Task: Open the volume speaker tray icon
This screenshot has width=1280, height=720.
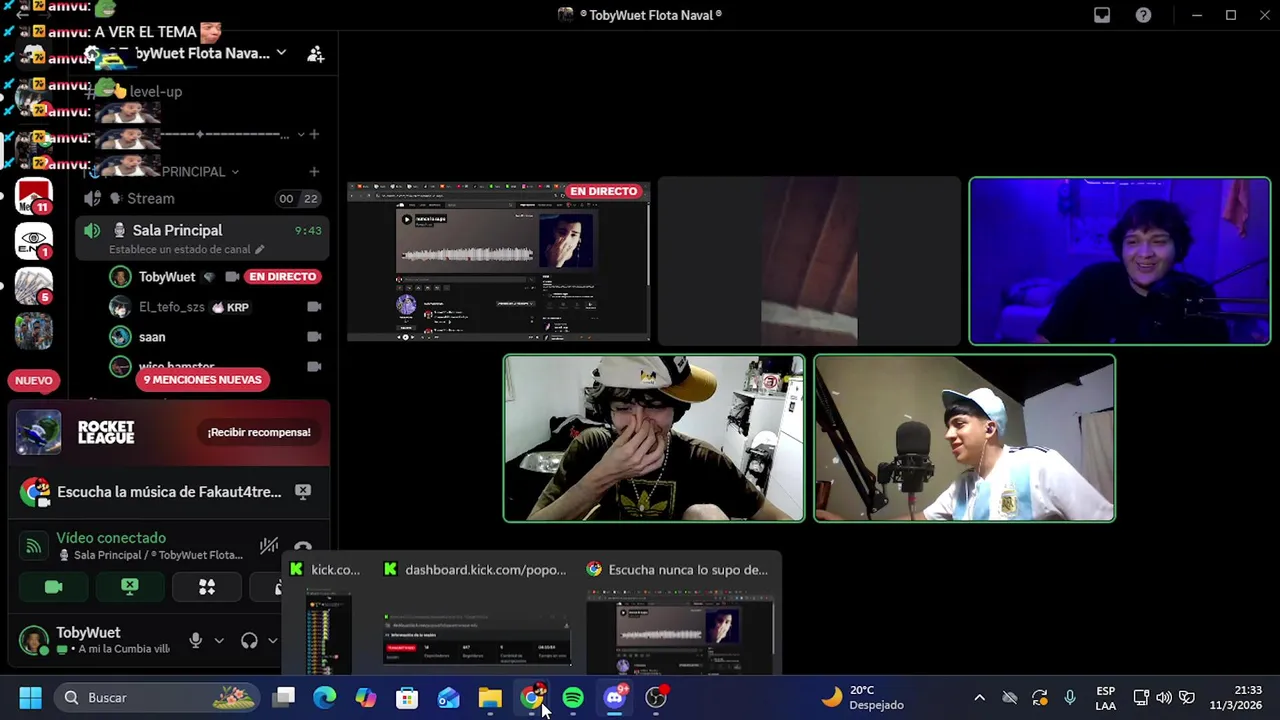Action: coord(1164,698)
